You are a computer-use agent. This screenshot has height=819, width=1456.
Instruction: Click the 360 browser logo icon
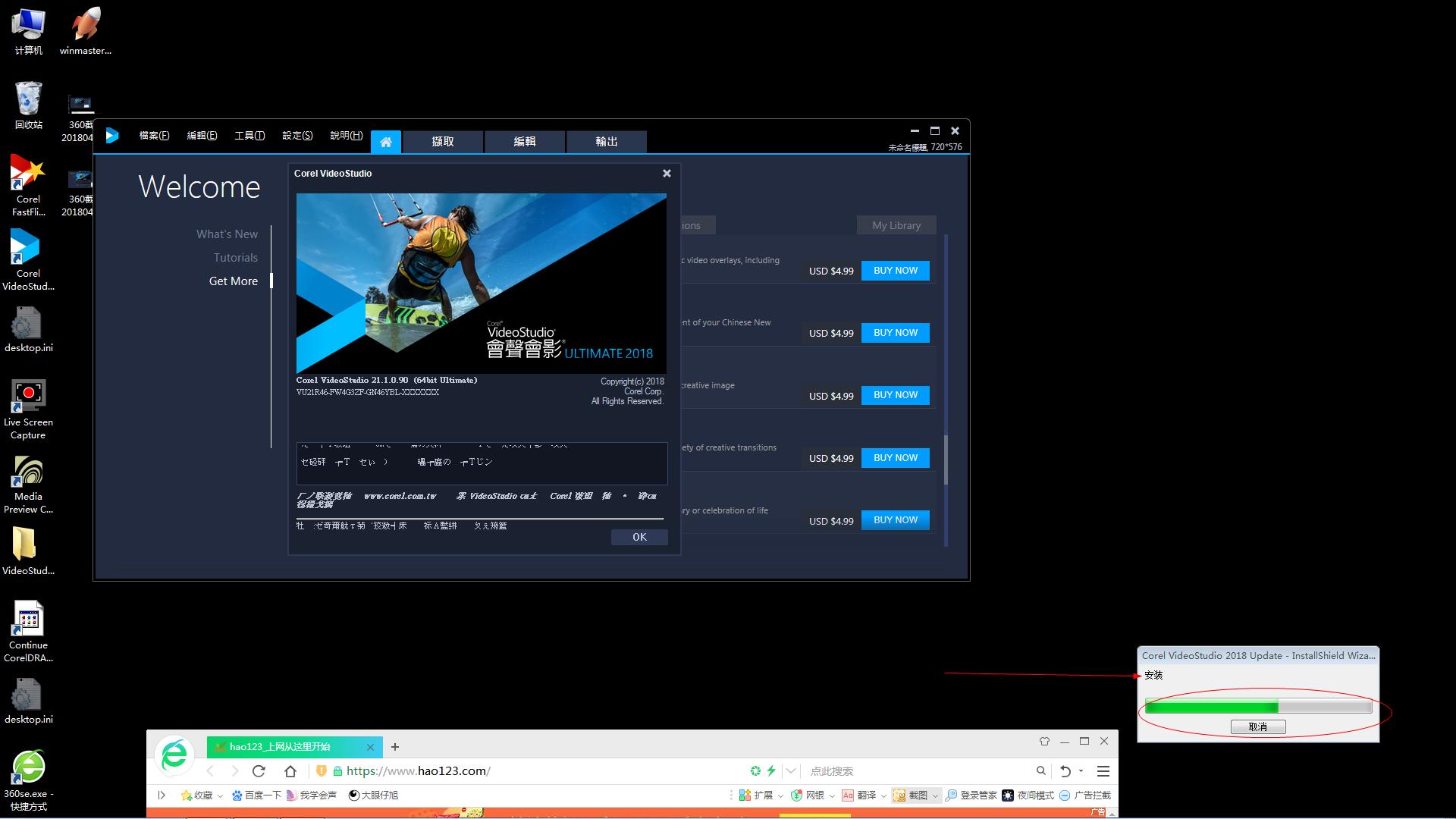pyautogui.click(x=174, y=755)
